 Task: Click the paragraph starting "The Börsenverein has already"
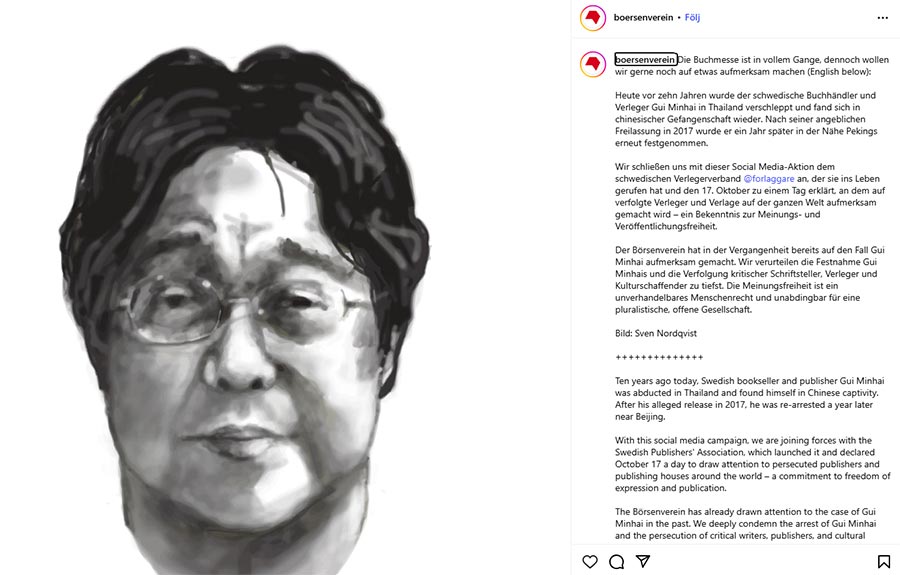coord(746,523)
